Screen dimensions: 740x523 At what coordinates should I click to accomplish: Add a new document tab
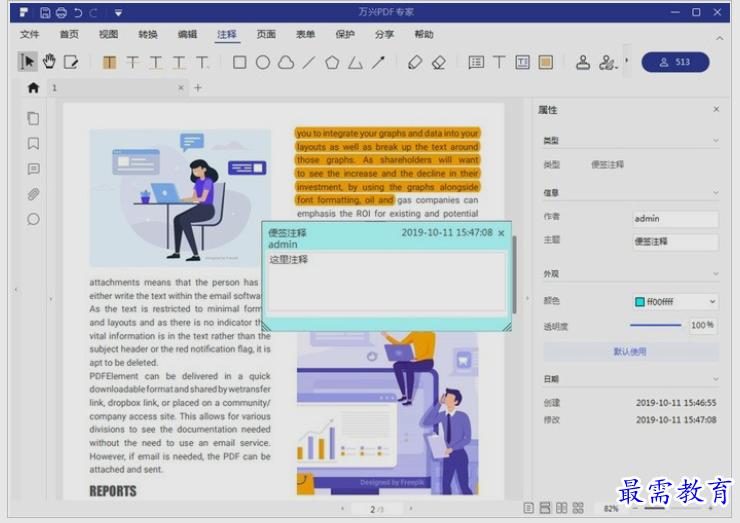[198, 88]
